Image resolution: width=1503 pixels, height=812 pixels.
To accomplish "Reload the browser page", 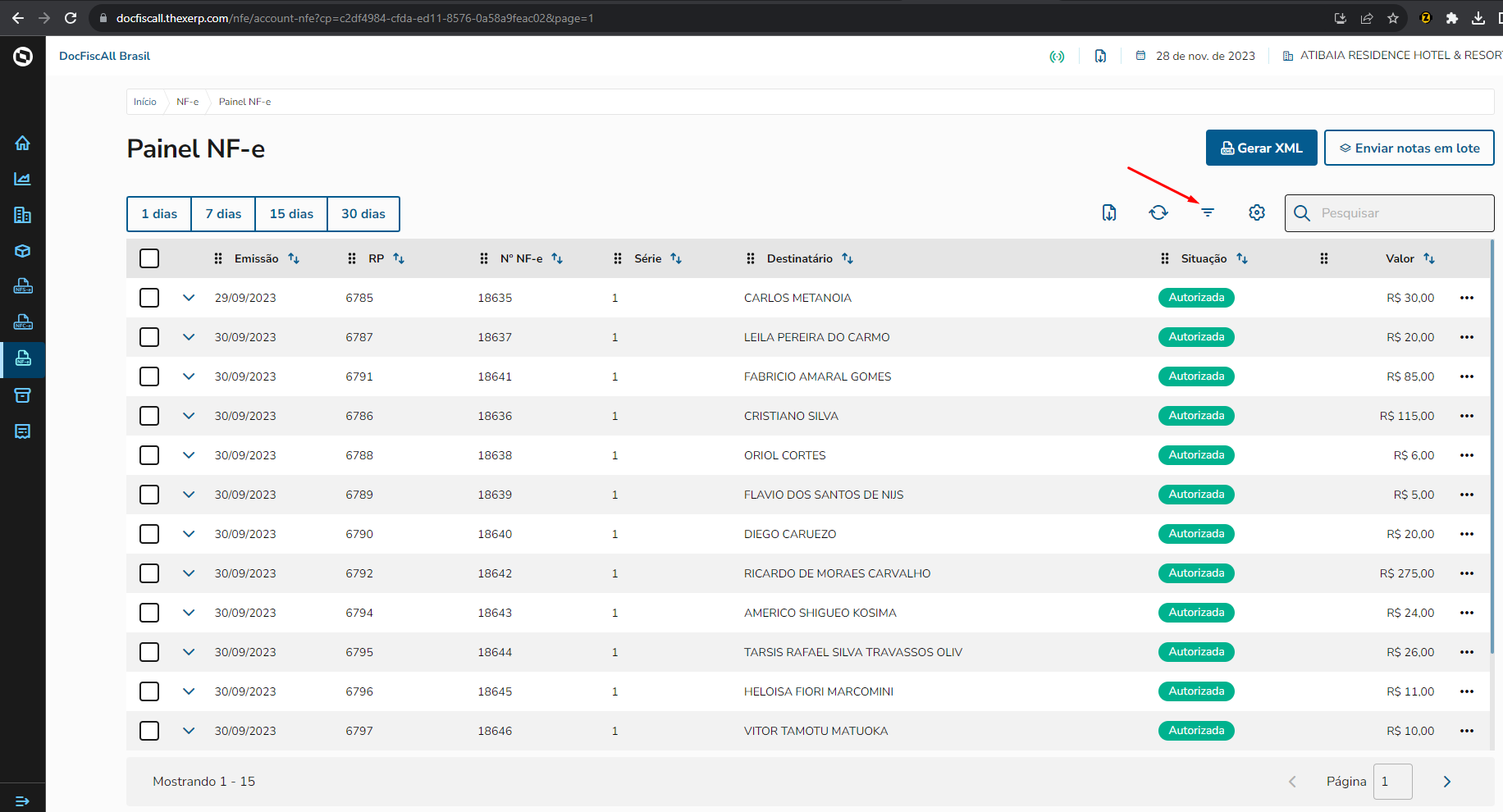I will [71, 18].
